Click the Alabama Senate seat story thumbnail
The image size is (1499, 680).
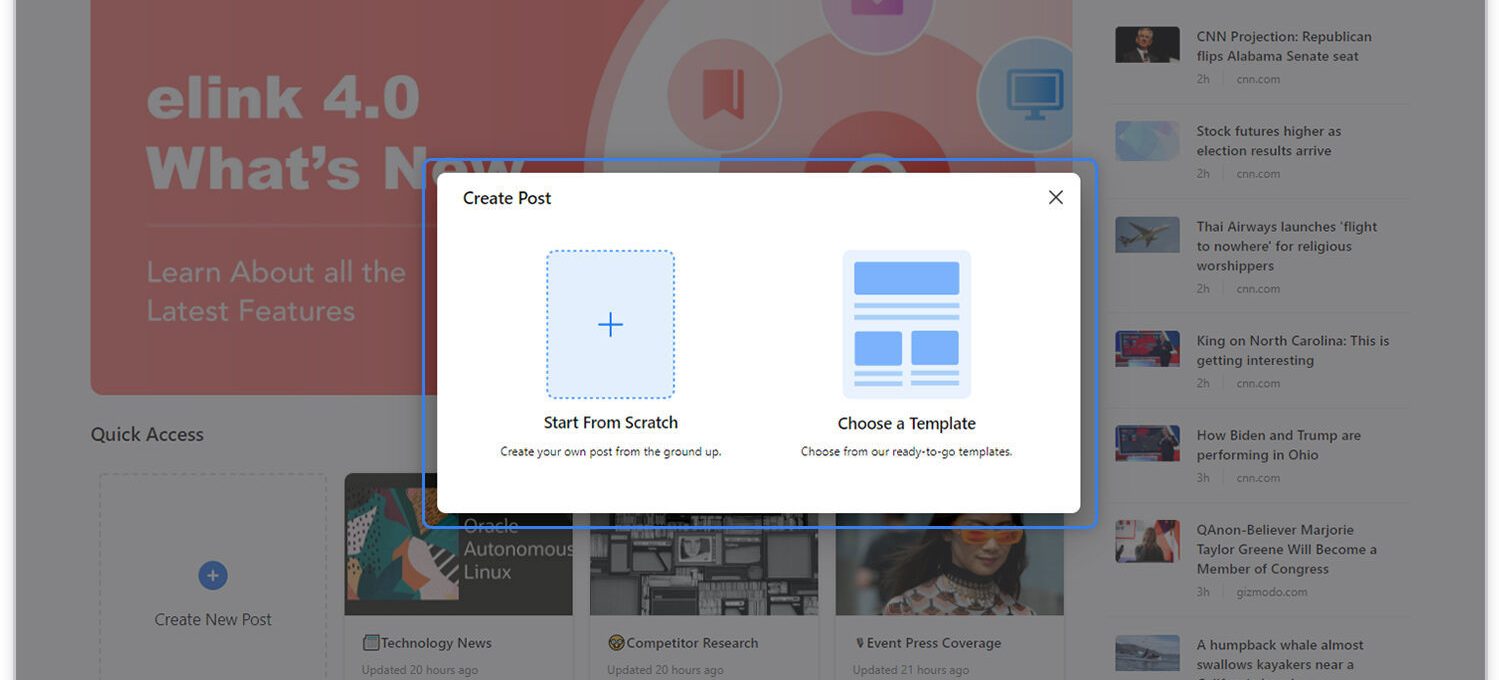tap(1147, 44)
